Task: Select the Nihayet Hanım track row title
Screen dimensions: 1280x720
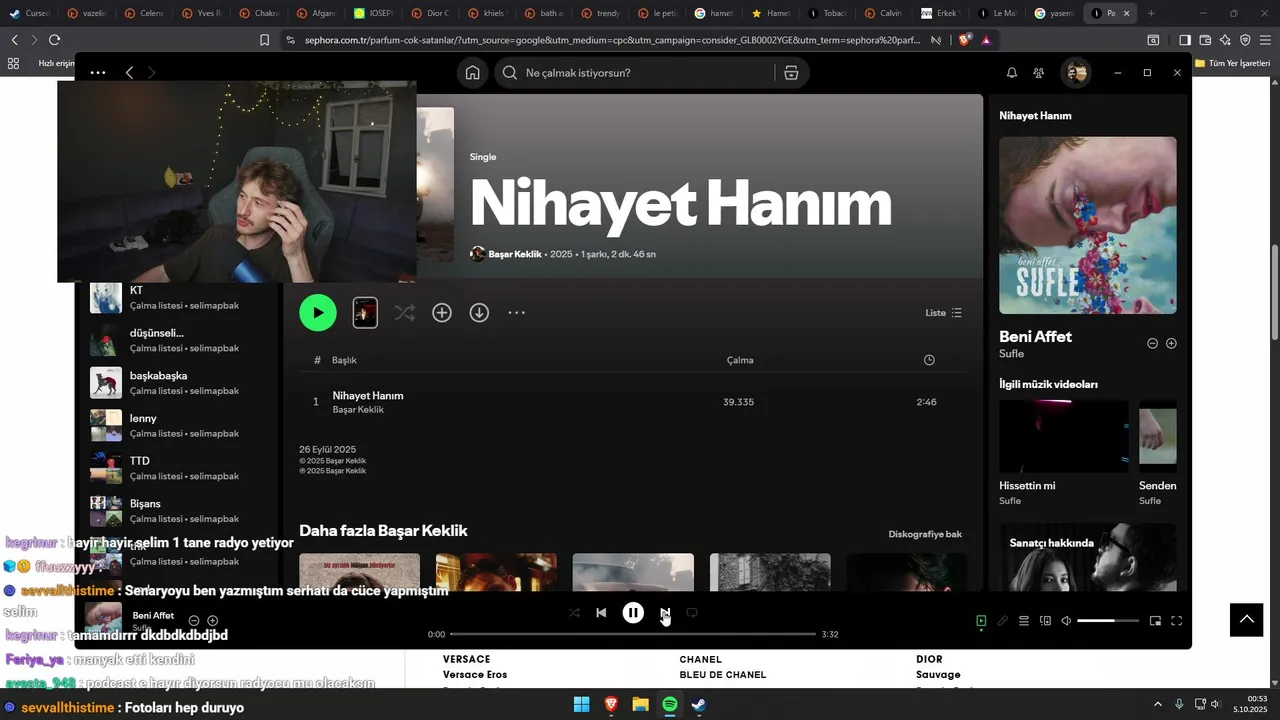Action: click(x=368, y=396)
